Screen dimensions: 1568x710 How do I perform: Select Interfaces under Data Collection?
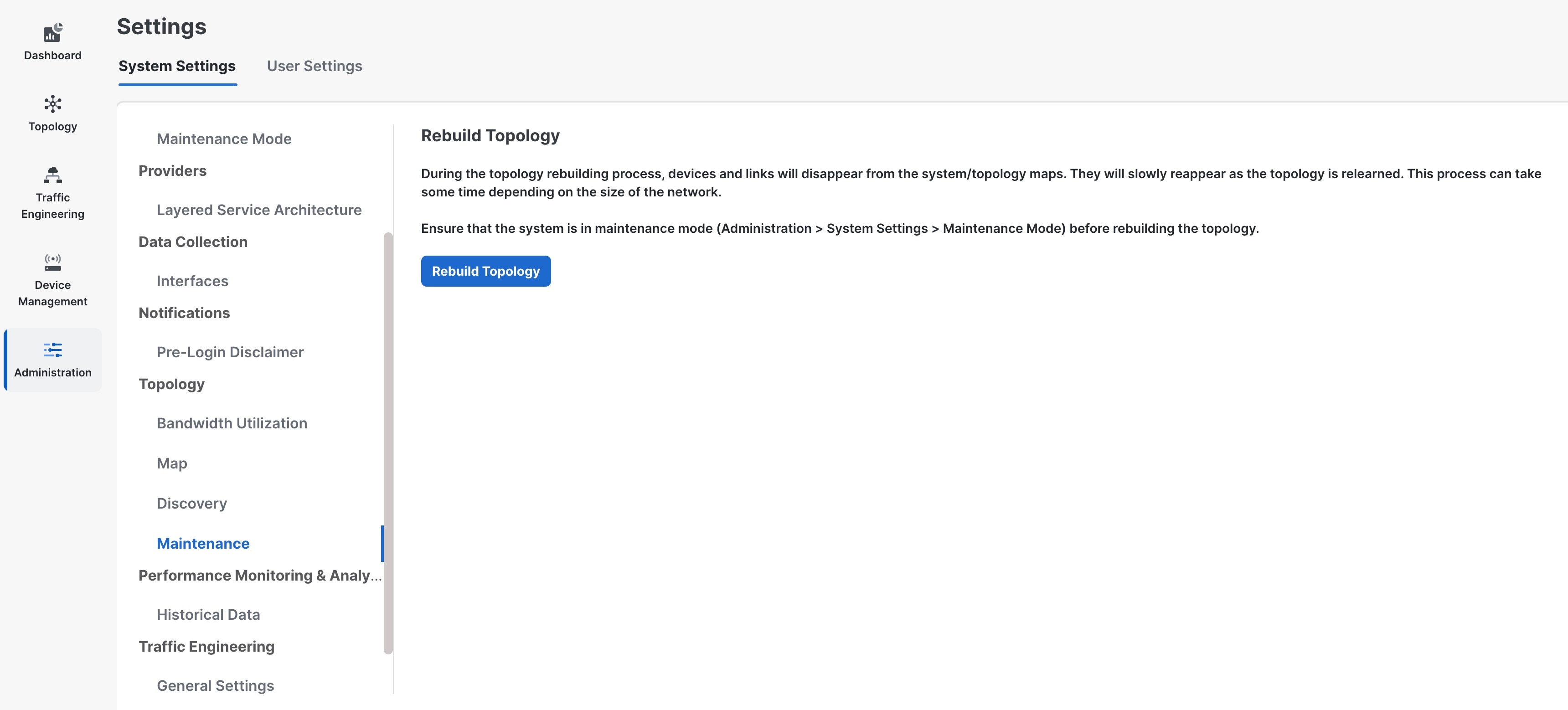pos(192,281)
